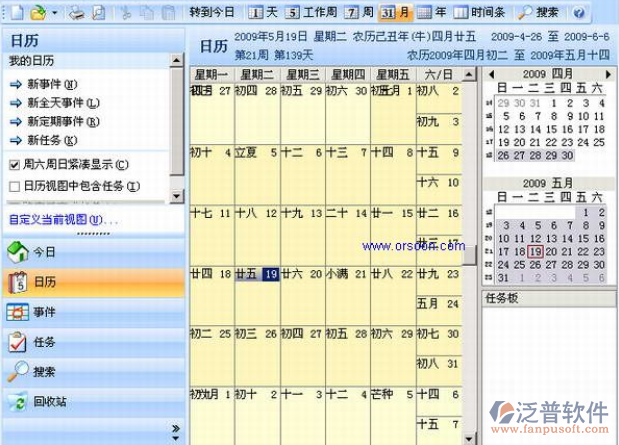Toggle 周六周日紧凑显示 checkbox
This screenshot has width=619, height=445.
tap(14, 165)
